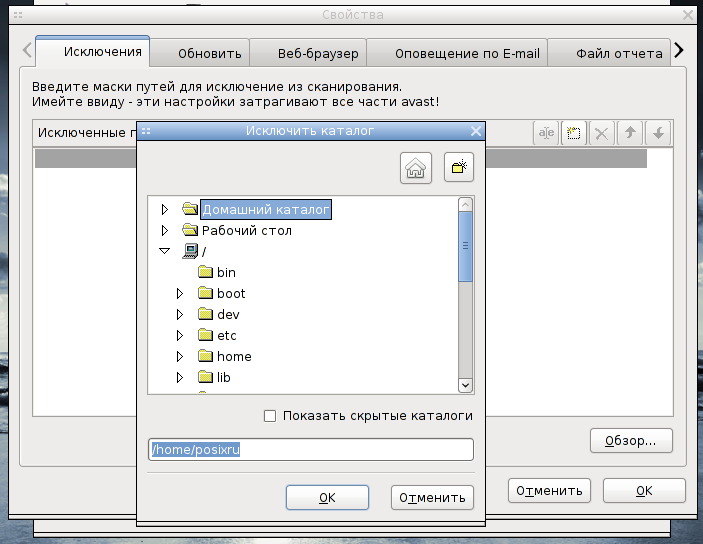
Task: Select the lib folder icon
Action: click(205, 377)
